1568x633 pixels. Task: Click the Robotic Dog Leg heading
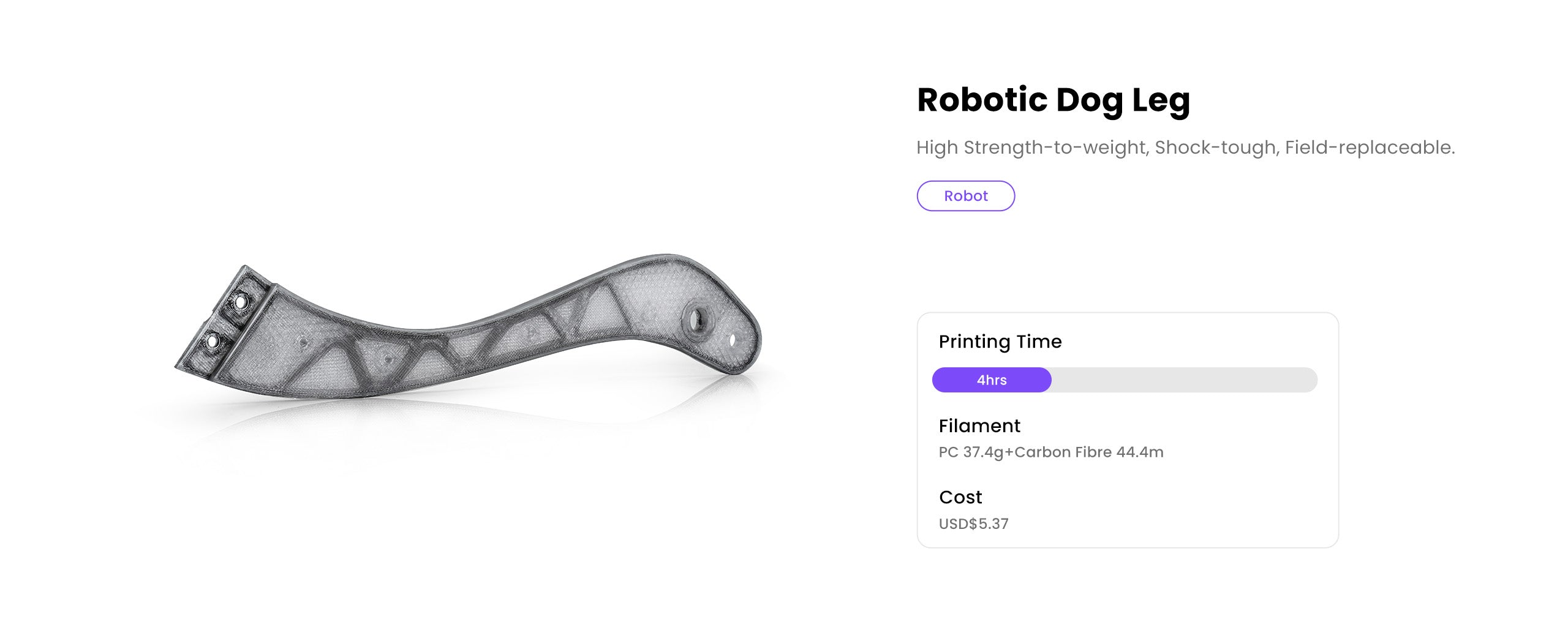point(1053,100)
